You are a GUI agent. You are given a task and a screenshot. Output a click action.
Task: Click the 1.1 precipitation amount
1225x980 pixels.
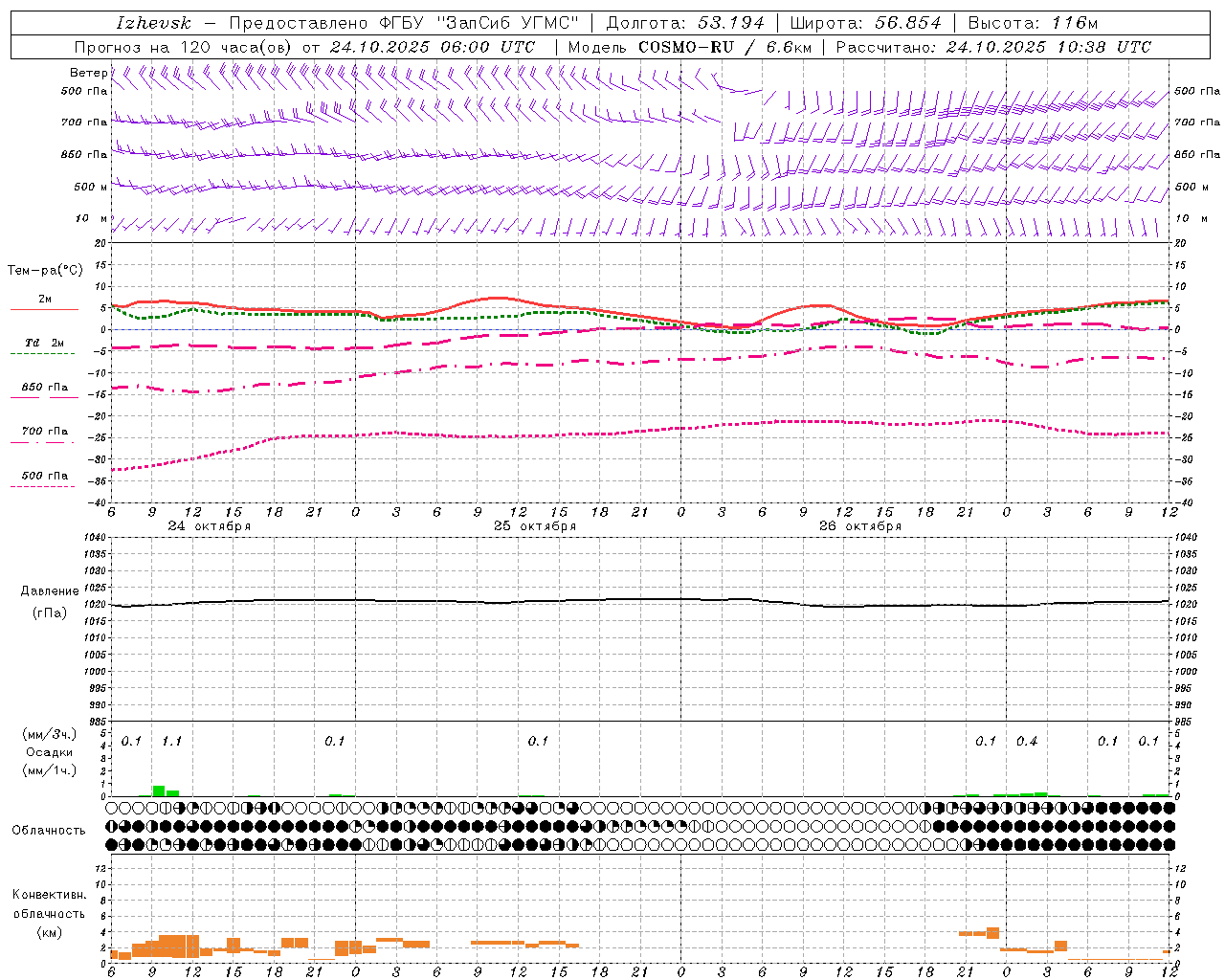click(171, 742)
